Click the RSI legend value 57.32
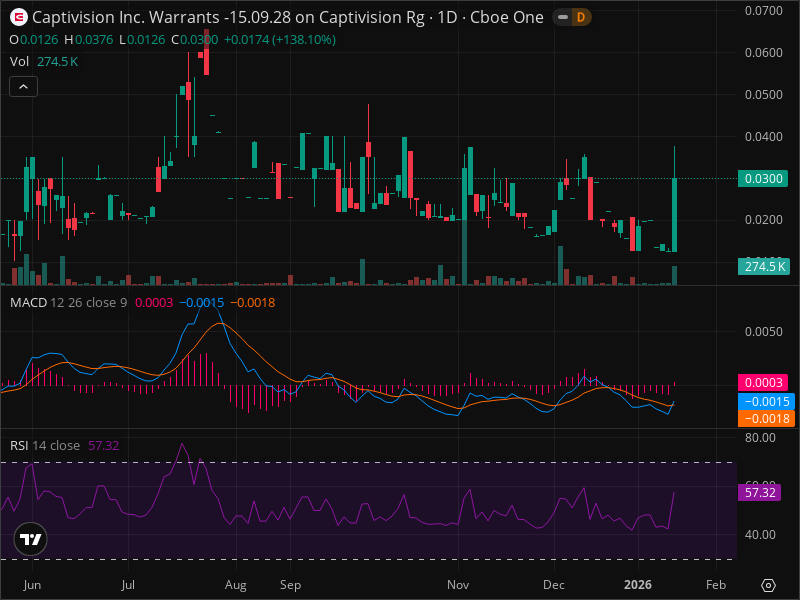This screenshot has width=800, height=600. pos(104,445)
